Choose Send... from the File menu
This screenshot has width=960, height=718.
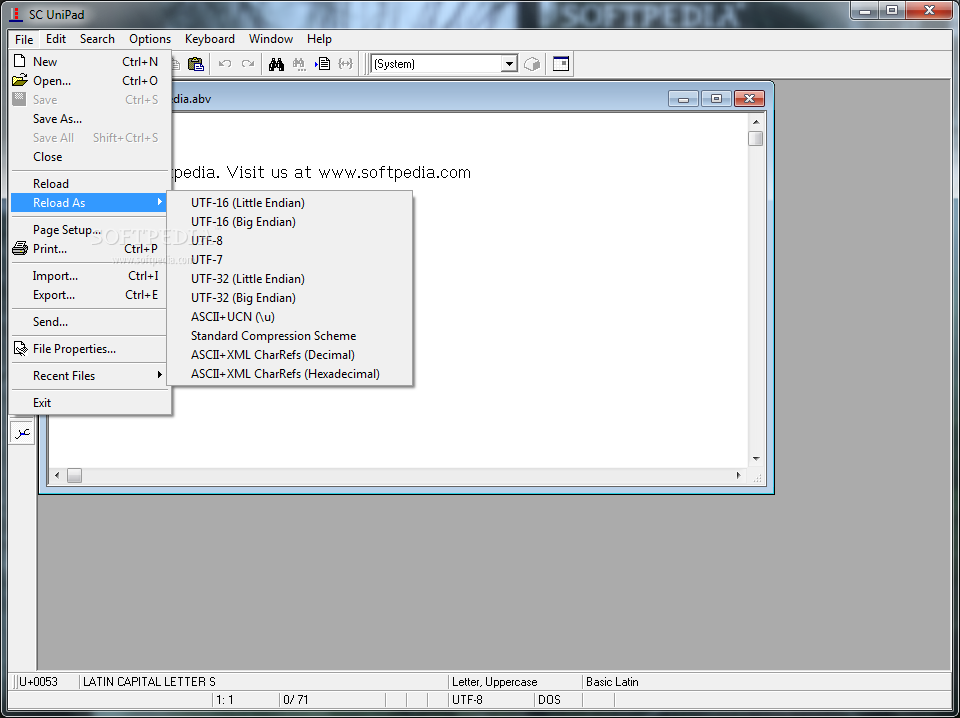90,321
